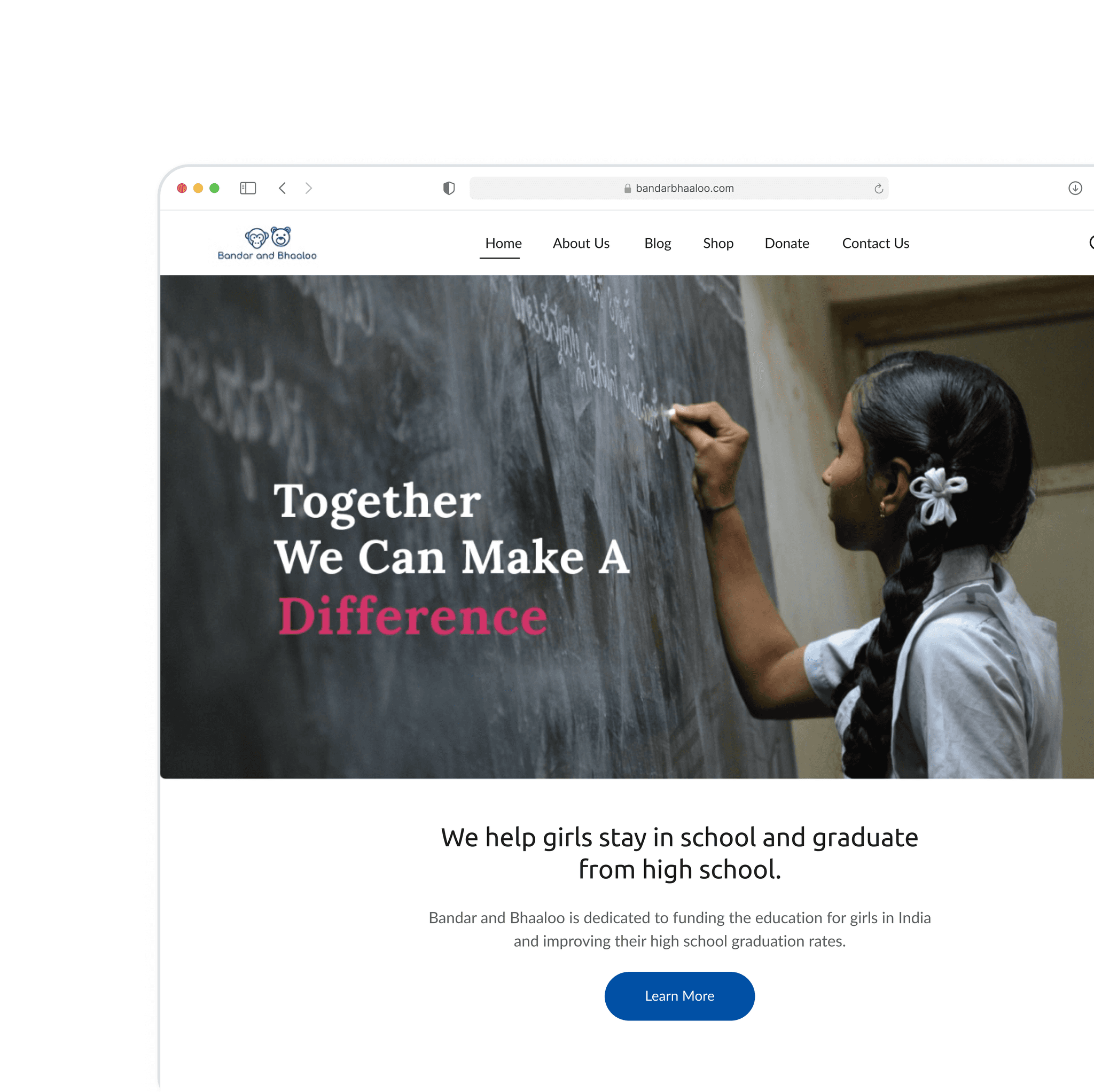The image size is (1094, 1092).
Task: Visit the Donate page
Action: click(786, 243)
